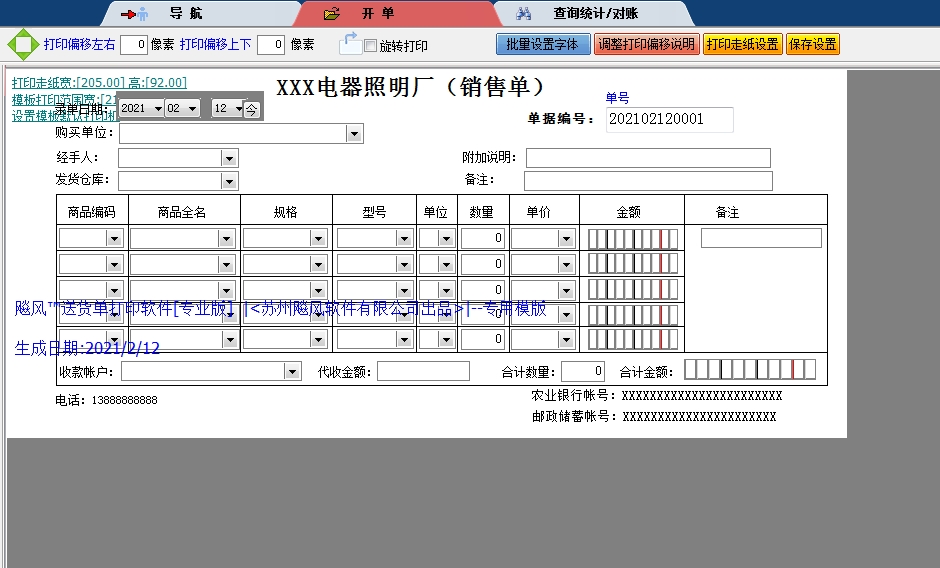
Task: Expand the 收款帐户 dropdown
Action: point(292,372)
